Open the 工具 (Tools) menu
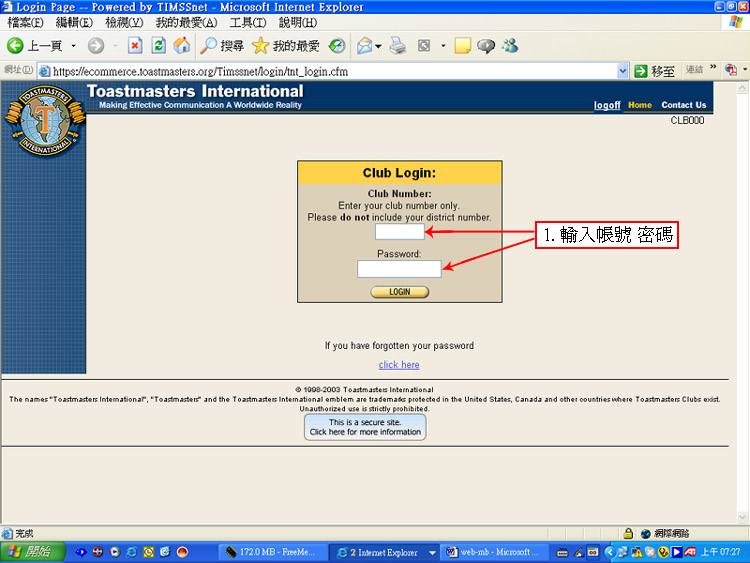Image resolution: width=750 pixels, height=563 pixels. point(248,22)
